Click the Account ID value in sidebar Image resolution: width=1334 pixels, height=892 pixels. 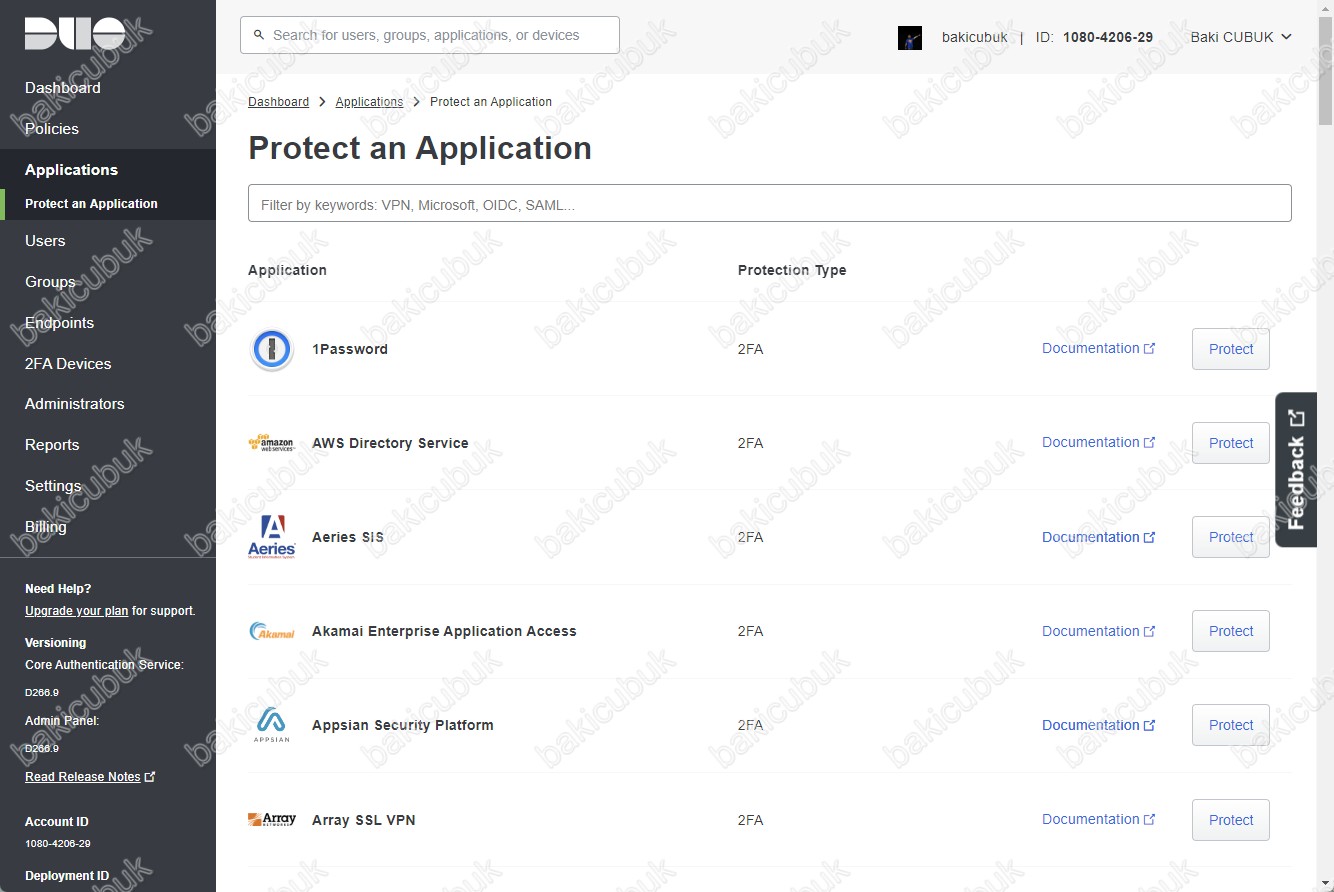58,844
